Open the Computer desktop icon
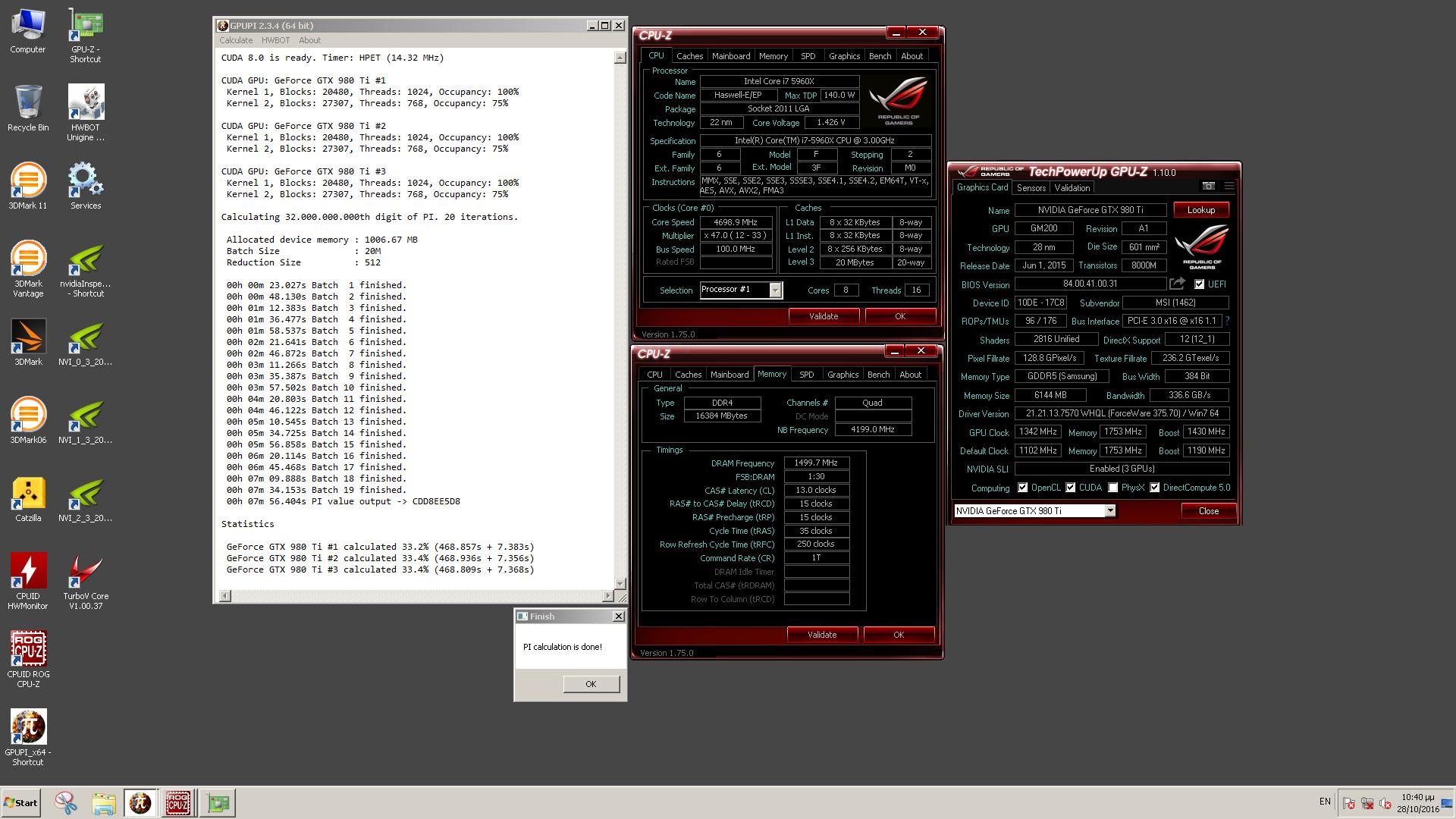 28,31
